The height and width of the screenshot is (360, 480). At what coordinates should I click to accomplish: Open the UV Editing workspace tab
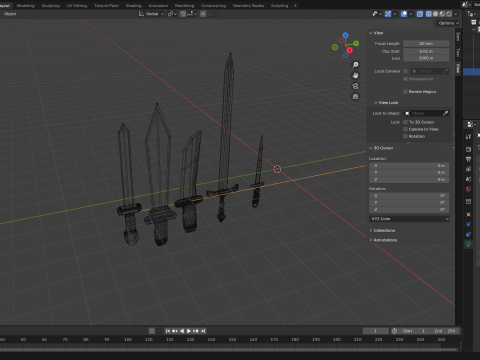(x=77, y=6)
